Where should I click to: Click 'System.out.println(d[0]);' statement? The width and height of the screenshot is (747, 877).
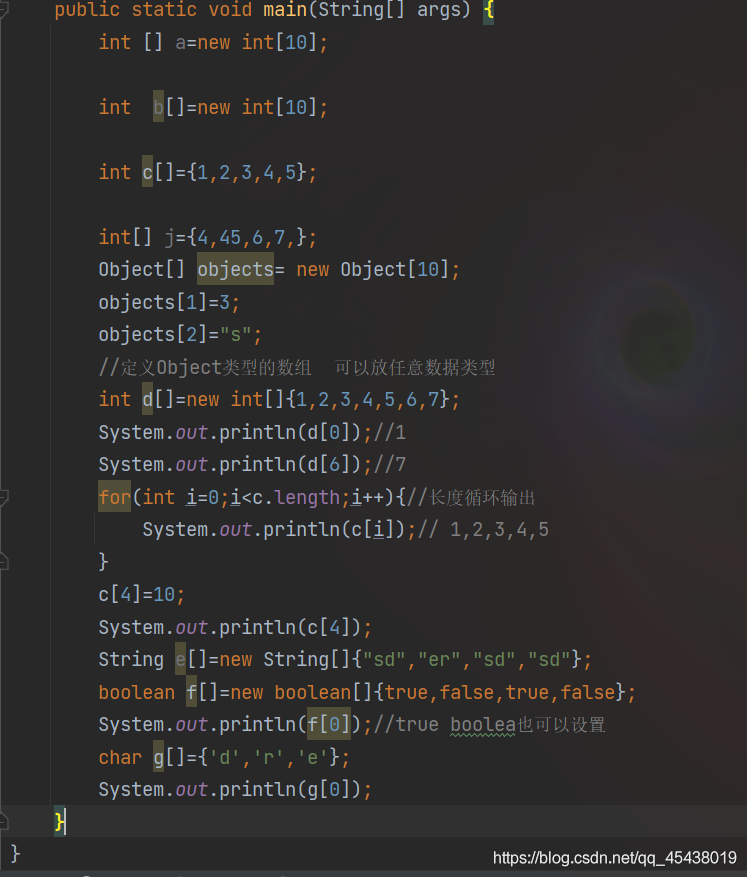(235, 432)
